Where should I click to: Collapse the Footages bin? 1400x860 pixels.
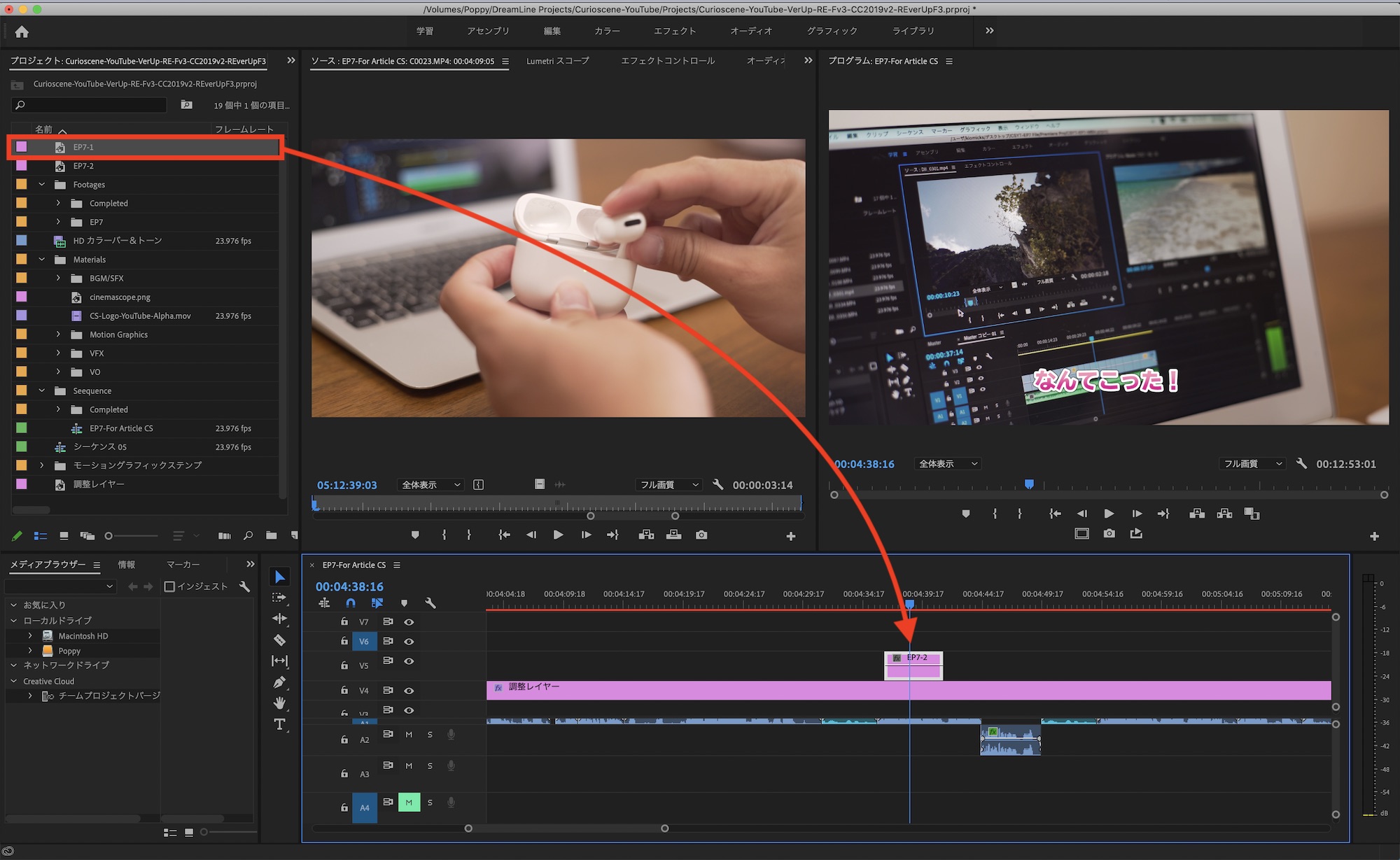tap(42, 185)
